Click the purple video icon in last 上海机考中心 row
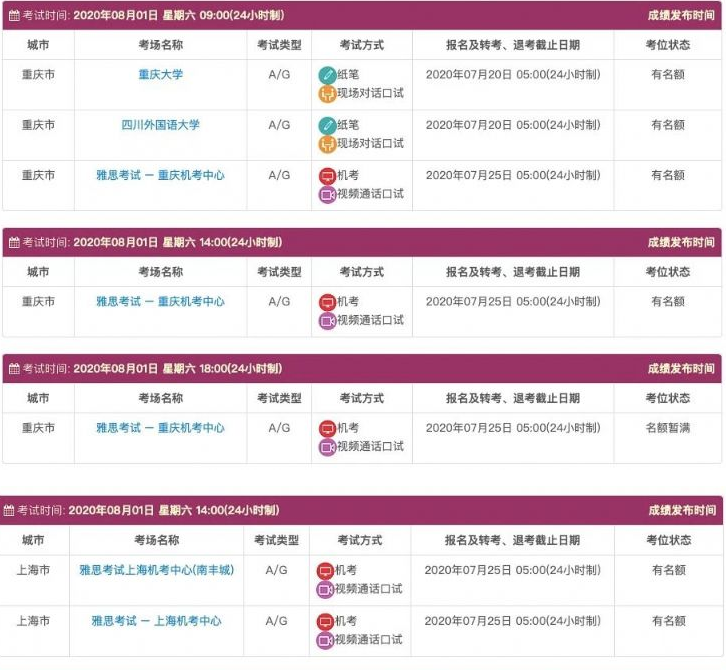The height and width of the screenshot is (670, 726). 325,640
